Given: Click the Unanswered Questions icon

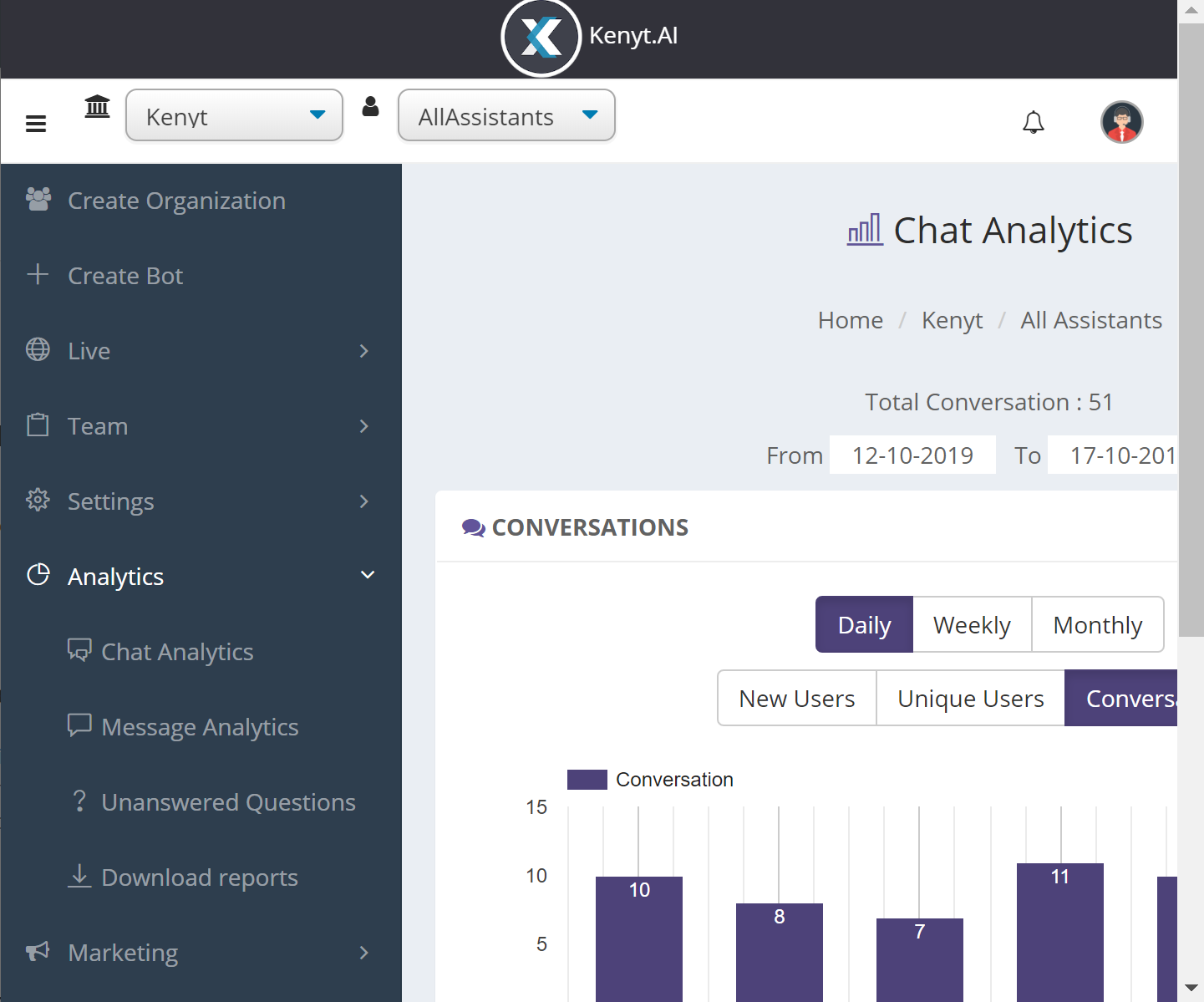Looking at the screenshot, I should [x=79, y=801].
